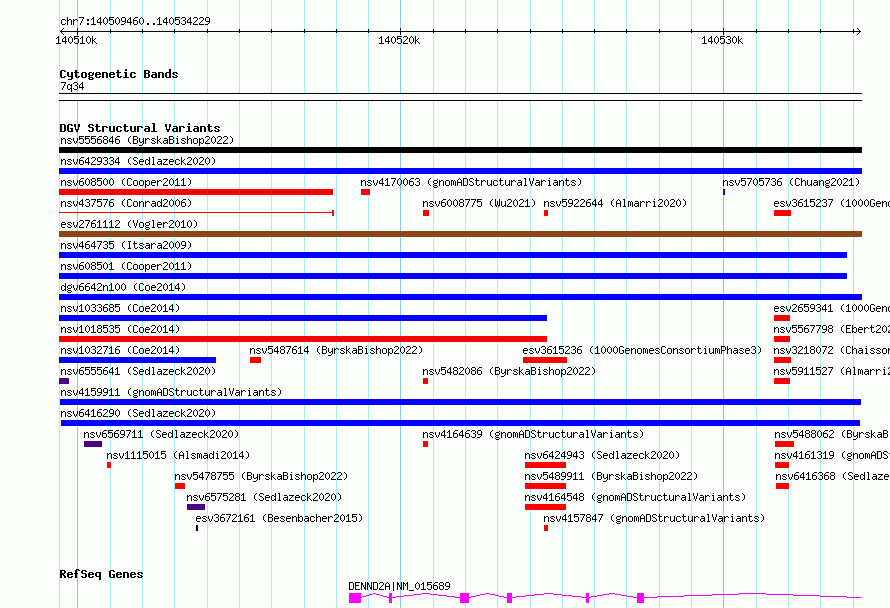This screenshot has width=890, height=608.
Task: Open nsv6416290 (Sedlazeck2020) label
Action: coord(138,413)
